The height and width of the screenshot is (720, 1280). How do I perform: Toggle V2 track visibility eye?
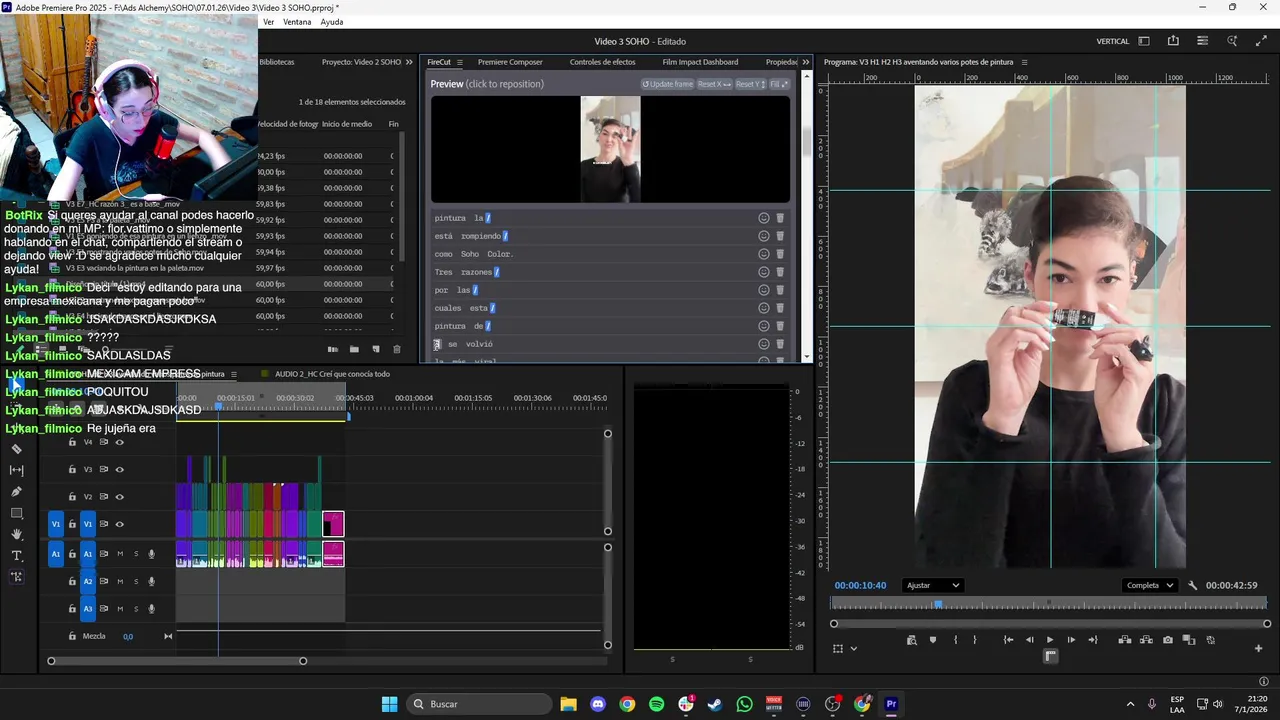click(x=119, y=497)
